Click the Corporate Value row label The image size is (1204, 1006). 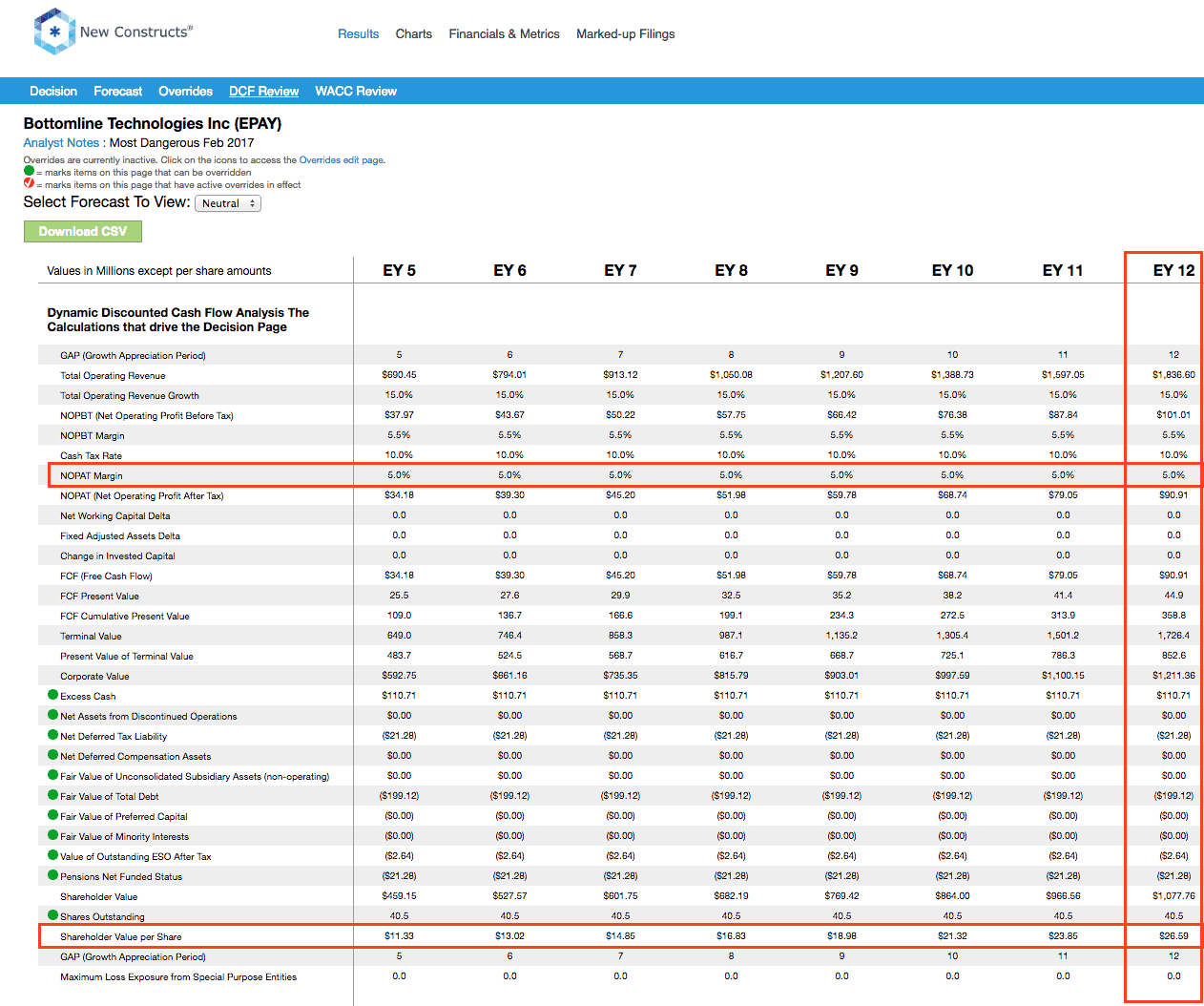(x=94, y=676)
